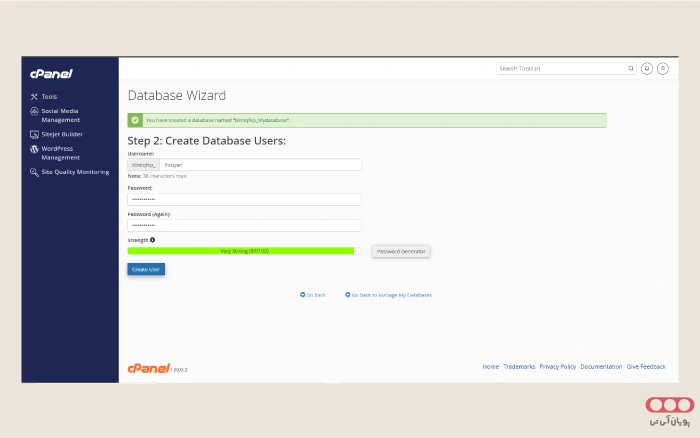Screen dimensions: 700x438
Task: Click the cPanel footer logo
Action: 149,368
